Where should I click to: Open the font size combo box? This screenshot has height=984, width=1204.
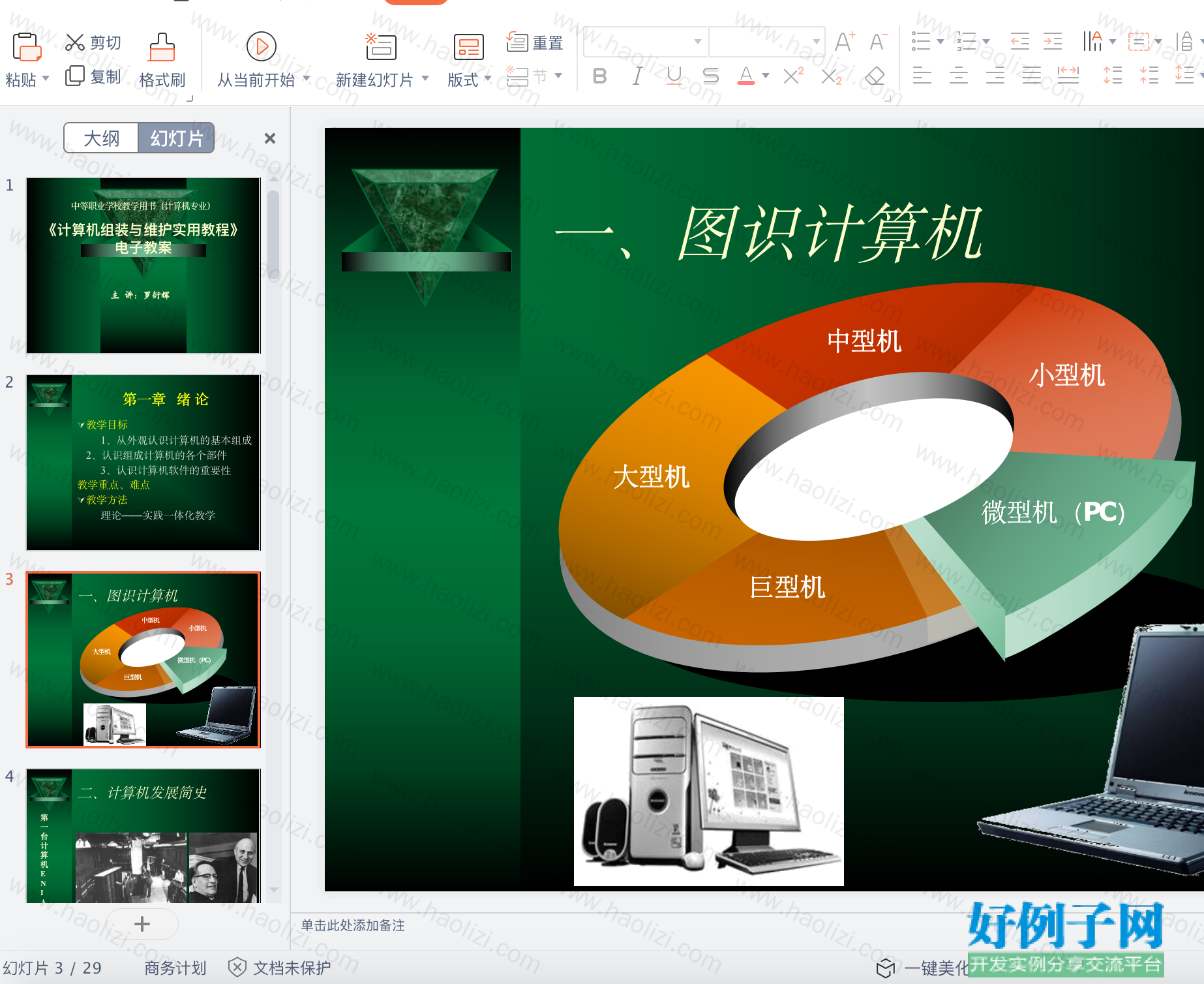pyautogui.click(x=766, y=42)
